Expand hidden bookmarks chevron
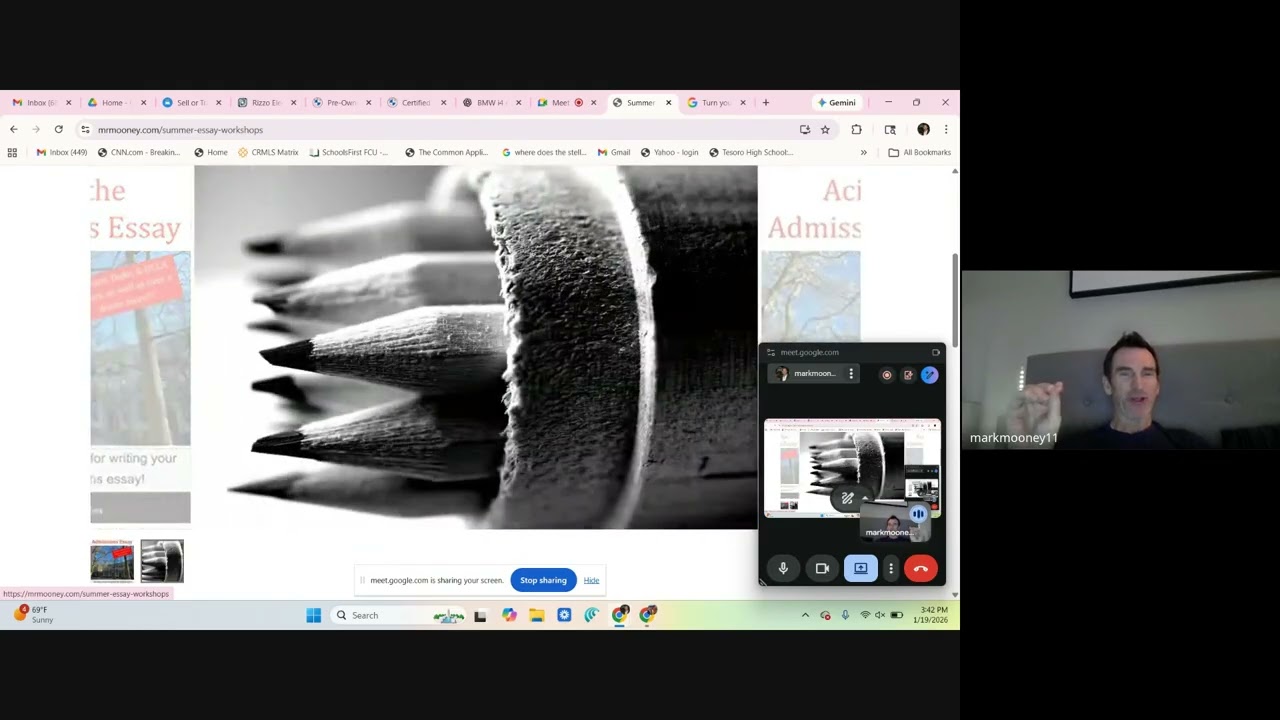Viewport: 1280px width, 720px height. (x=863, y=152)
